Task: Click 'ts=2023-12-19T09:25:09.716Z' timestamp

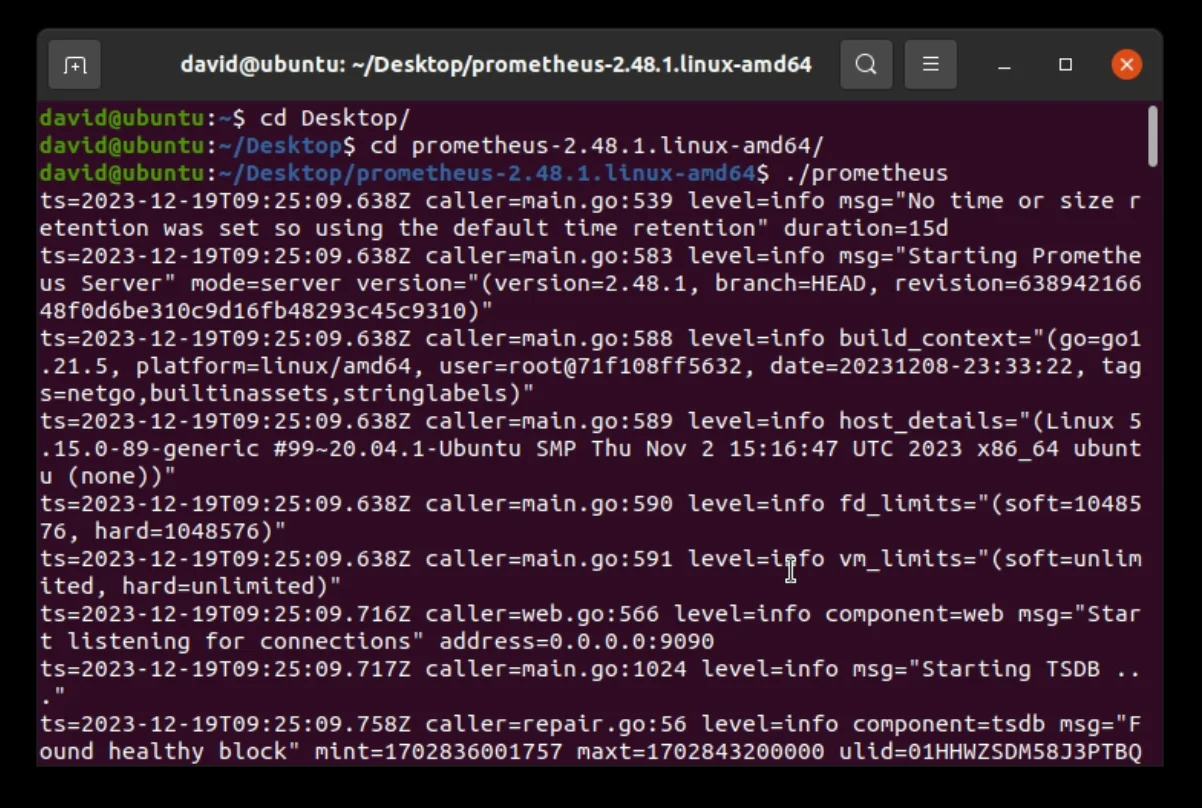Action: pos(226,613)
